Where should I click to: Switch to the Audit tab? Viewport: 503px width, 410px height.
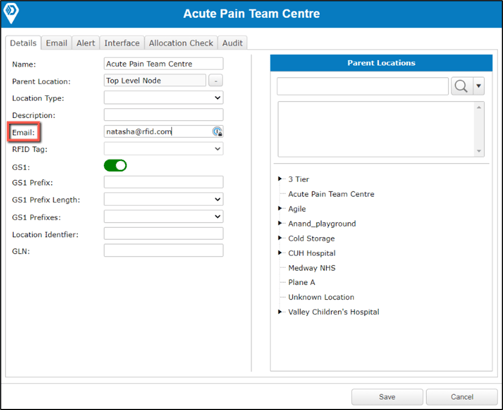click(232, 43)
